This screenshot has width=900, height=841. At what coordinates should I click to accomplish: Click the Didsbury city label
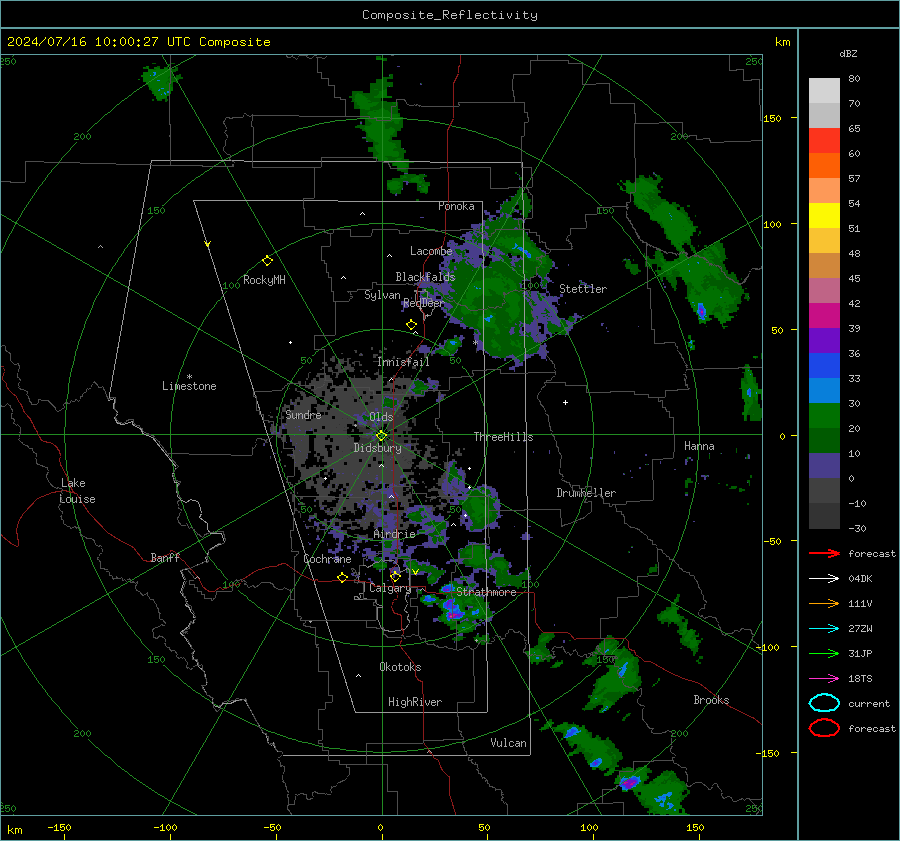point(377,448)
